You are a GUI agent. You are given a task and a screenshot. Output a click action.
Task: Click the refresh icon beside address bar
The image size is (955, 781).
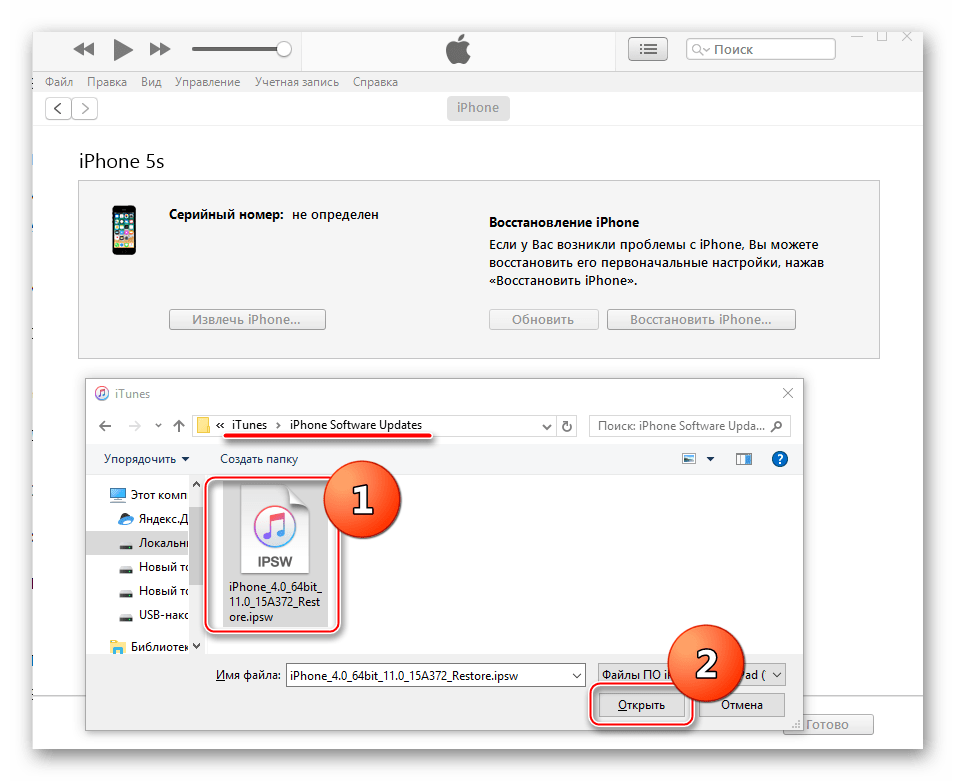[567, 426]
